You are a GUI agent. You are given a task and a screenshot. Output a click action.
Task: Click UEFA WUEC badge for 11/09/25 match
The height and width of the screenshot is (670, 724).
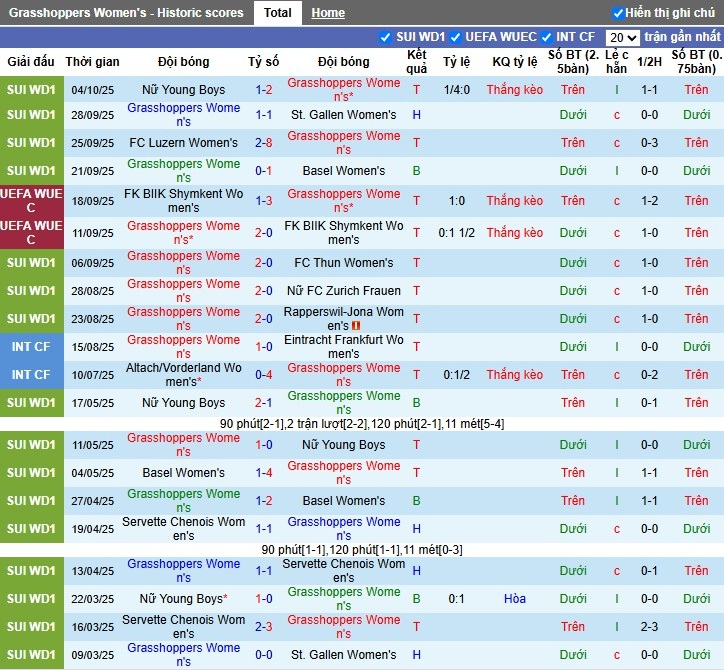click(x=31, y=233)
